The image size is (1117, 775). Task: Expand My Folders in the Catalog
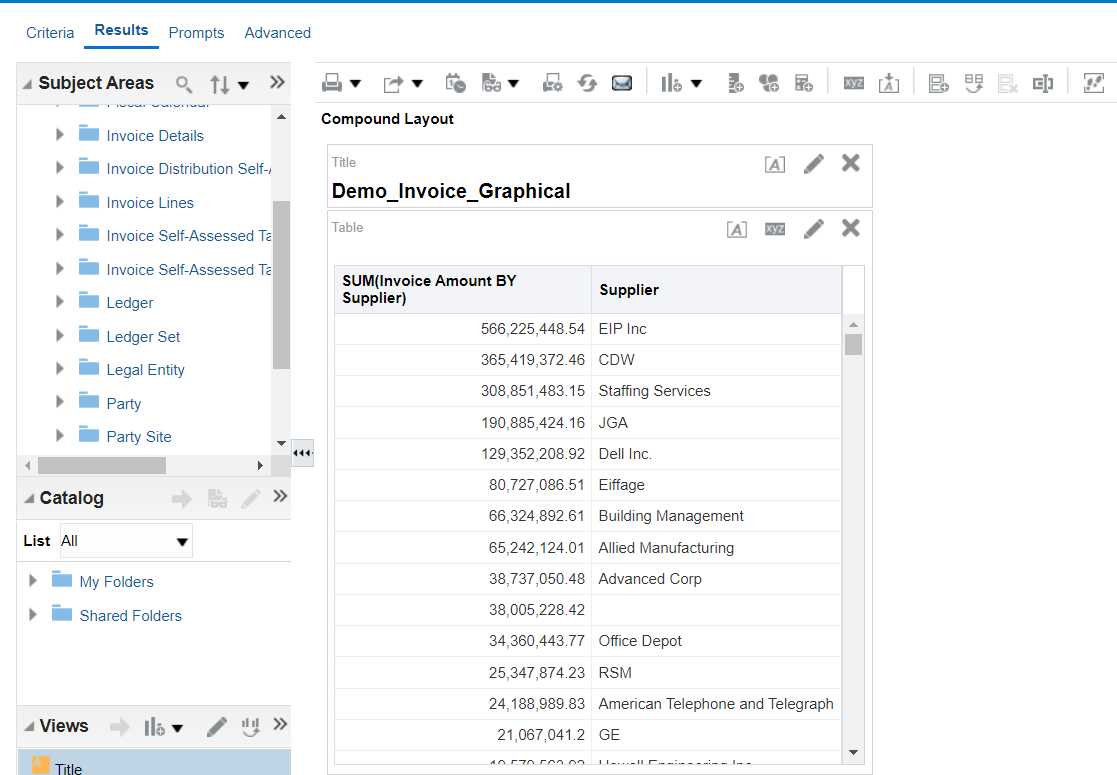coord(33,581)
